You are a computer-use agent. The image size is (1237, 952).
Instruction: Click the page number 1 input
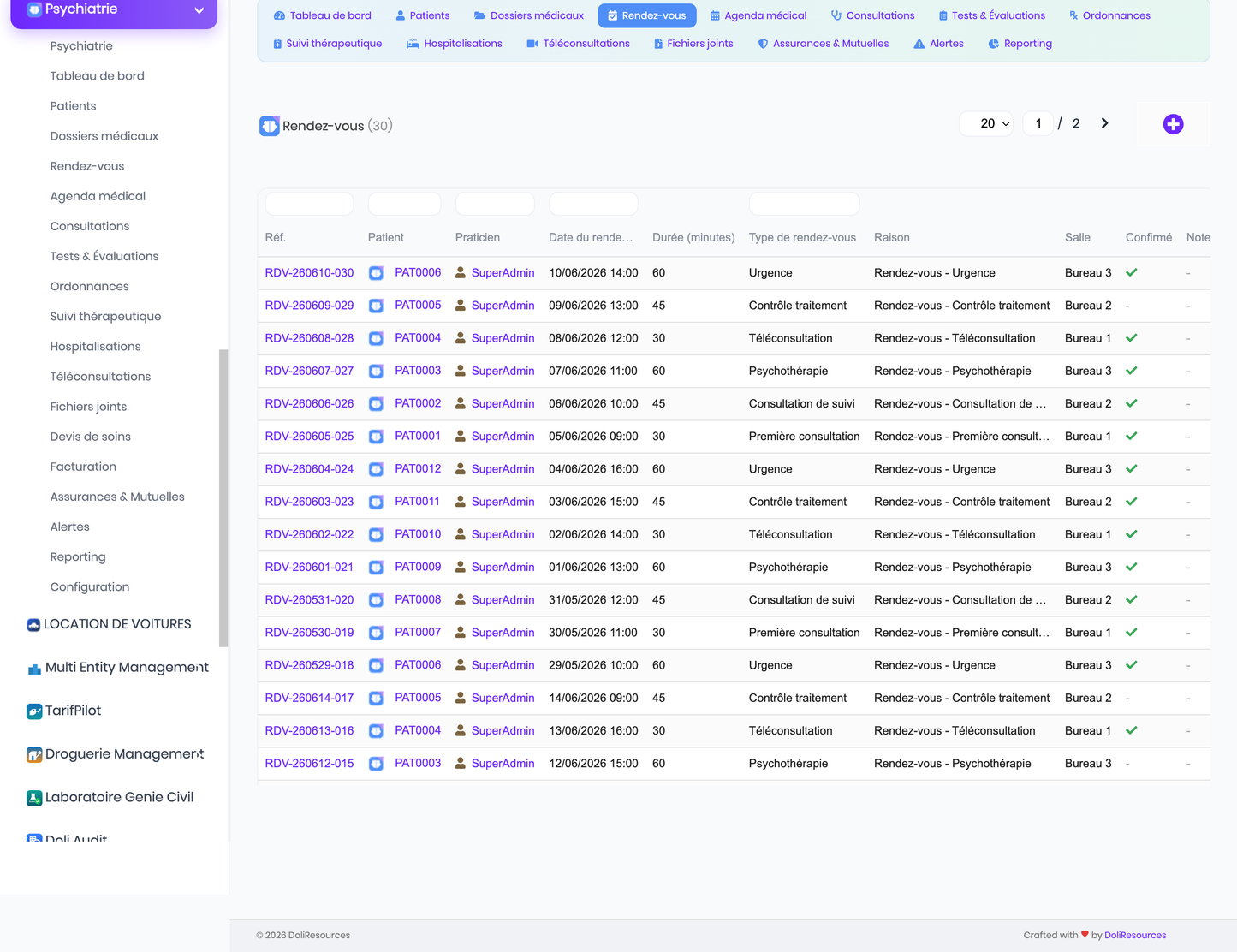click(x=1038, y=123)
